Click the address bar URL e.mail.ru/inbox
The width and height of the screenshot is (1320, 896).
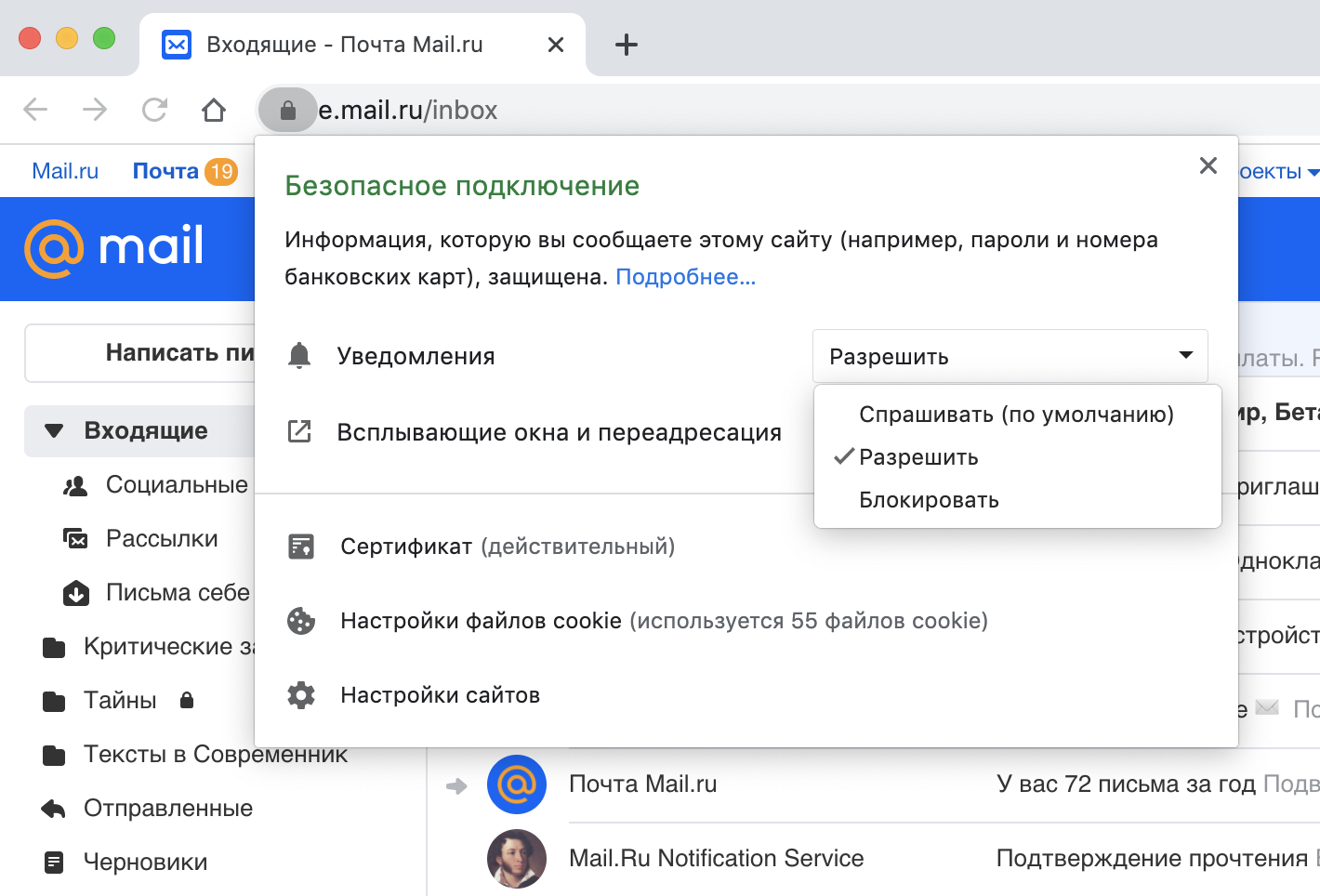coord(407,110)
